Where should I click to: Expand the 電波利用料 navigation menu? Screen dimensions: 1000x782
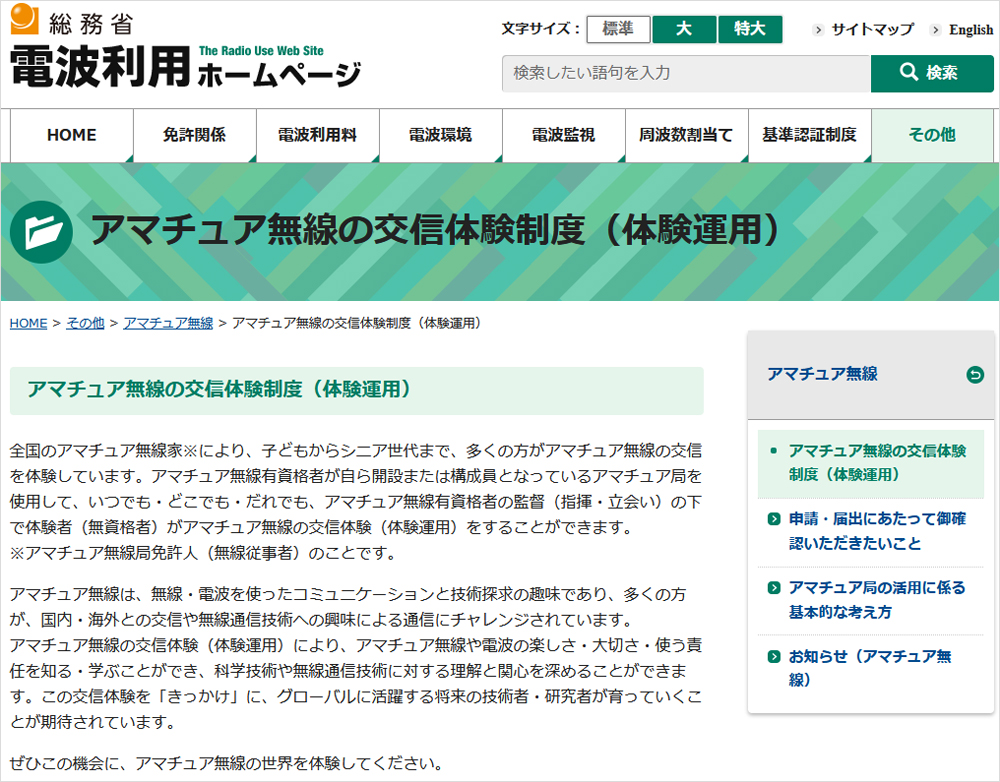(317, 135)
